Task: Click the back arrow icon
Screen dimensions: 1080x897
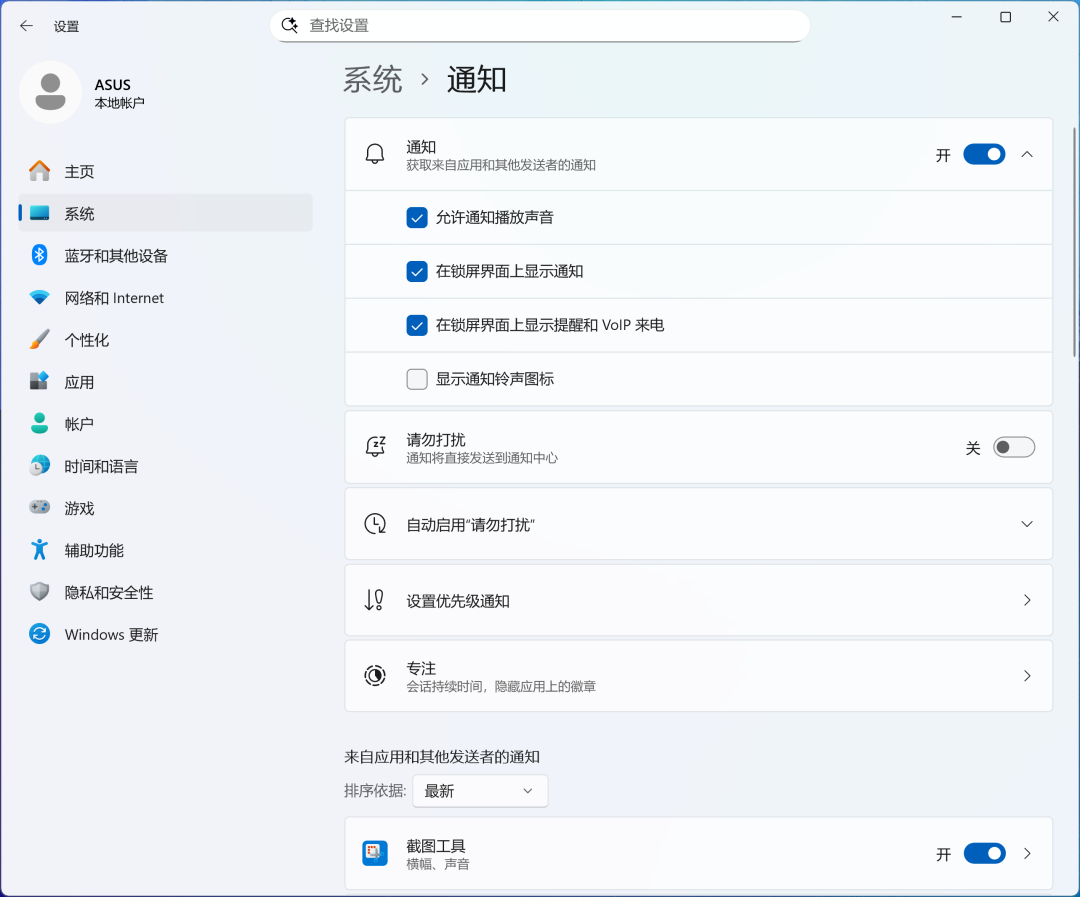Action: (26, 26)
